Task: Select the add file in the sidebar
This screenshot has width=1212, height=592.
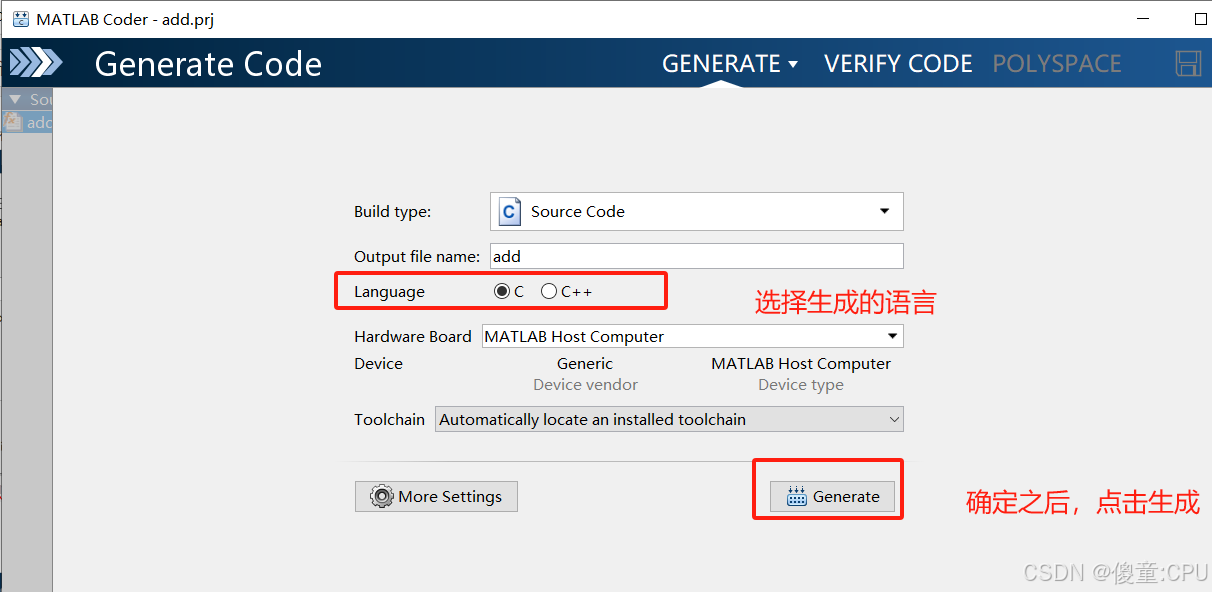Action: coord(28,122)
